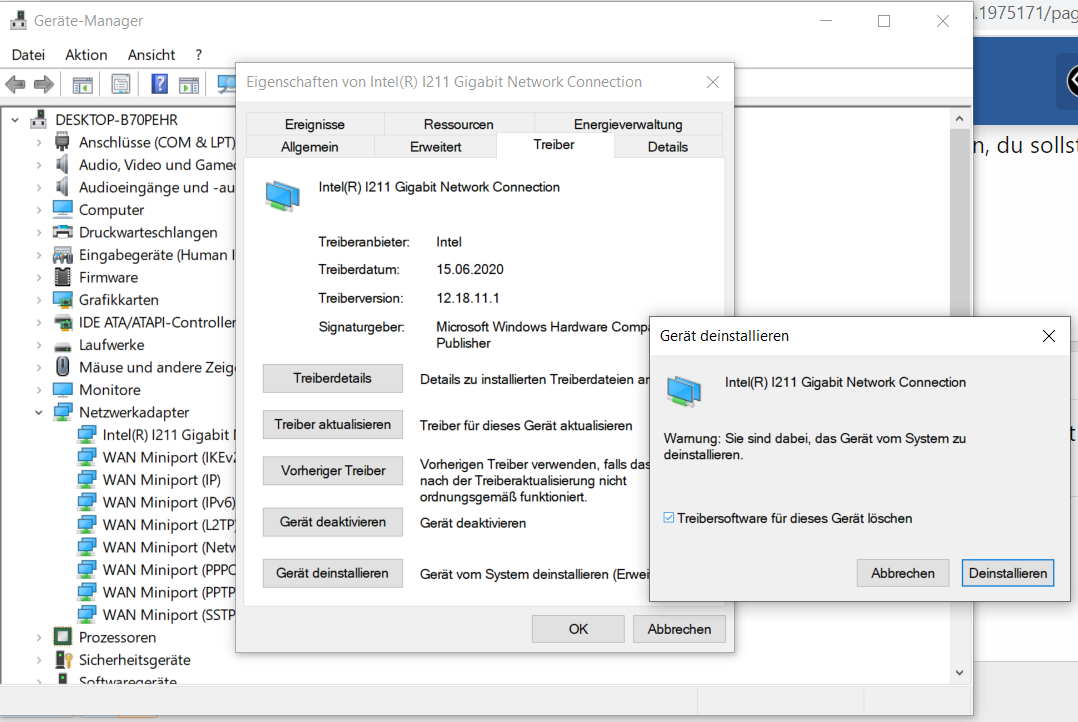
Task: Switch to the Ressourcen tab
Action: 459,124
